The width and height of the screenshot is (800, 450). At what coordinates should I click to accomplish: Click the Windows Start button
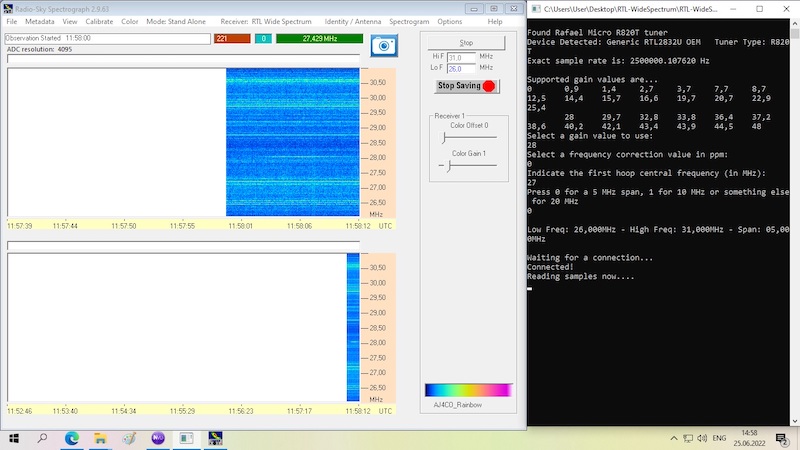pos(15,438)
